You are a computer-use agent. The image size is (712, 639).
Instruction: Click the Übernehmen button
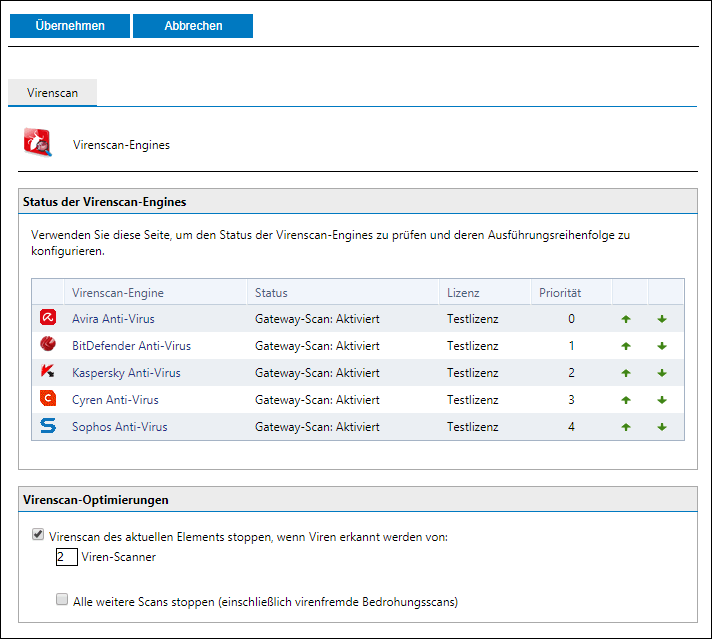coord(70,26)
